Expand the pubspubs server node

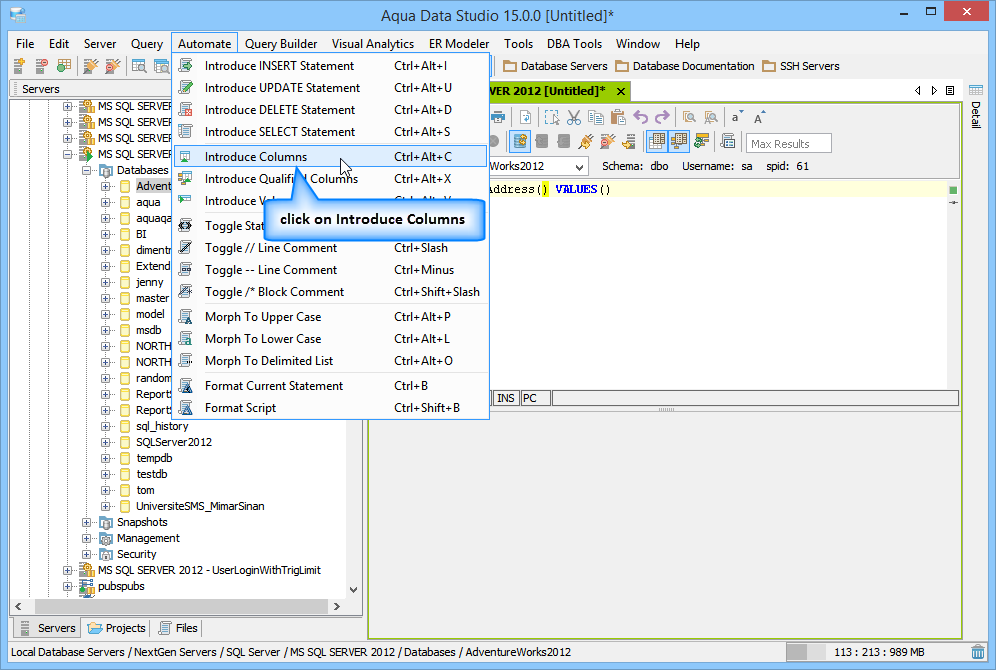click(67, 587)
